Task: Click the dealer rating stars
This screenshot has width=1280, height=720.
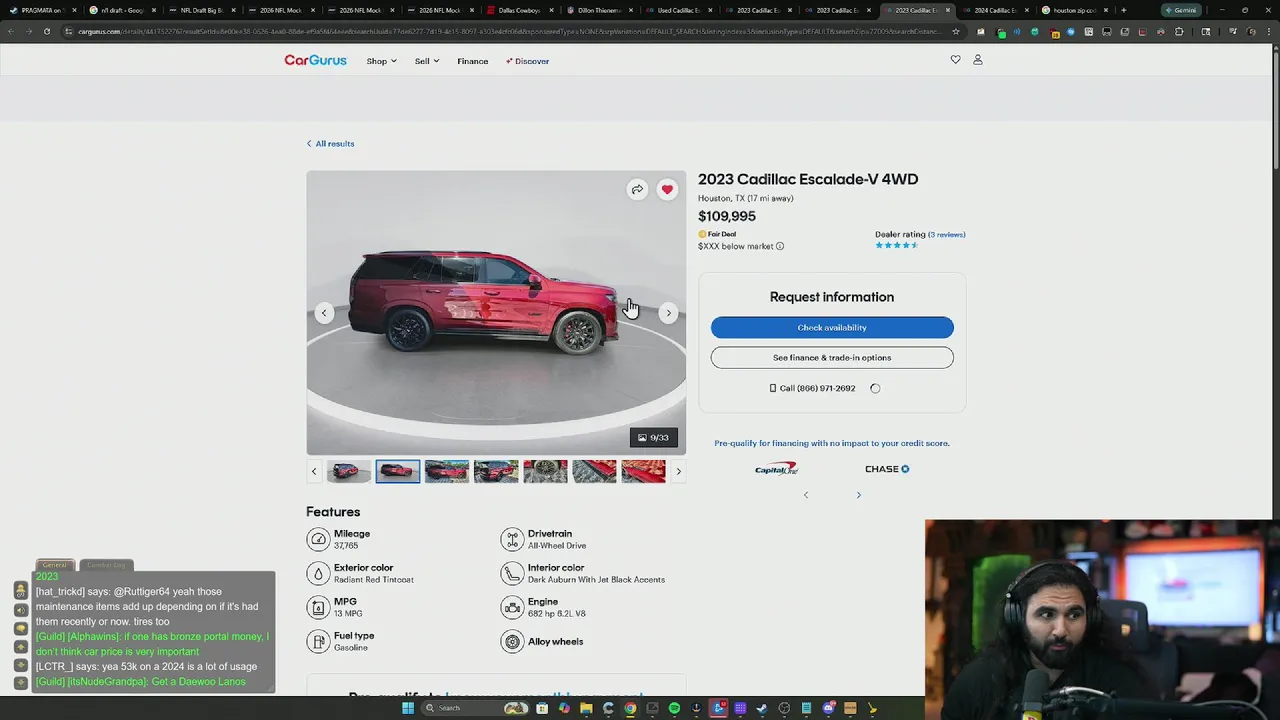Action: point(897,245)
